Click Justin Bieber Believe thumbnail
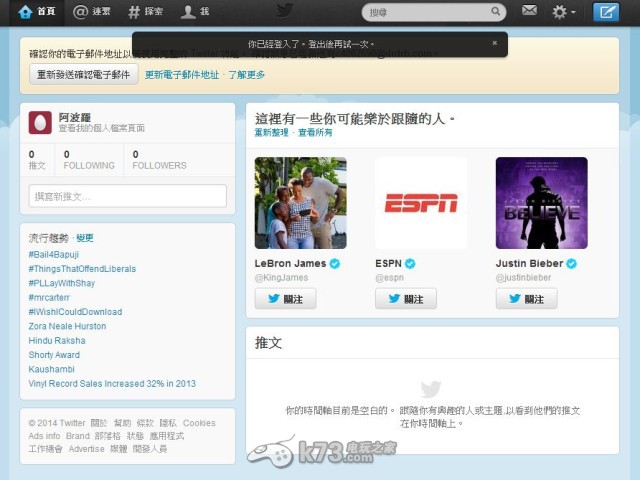The width and height of the screenshot is (640, 480). click(x=541, y=203)
